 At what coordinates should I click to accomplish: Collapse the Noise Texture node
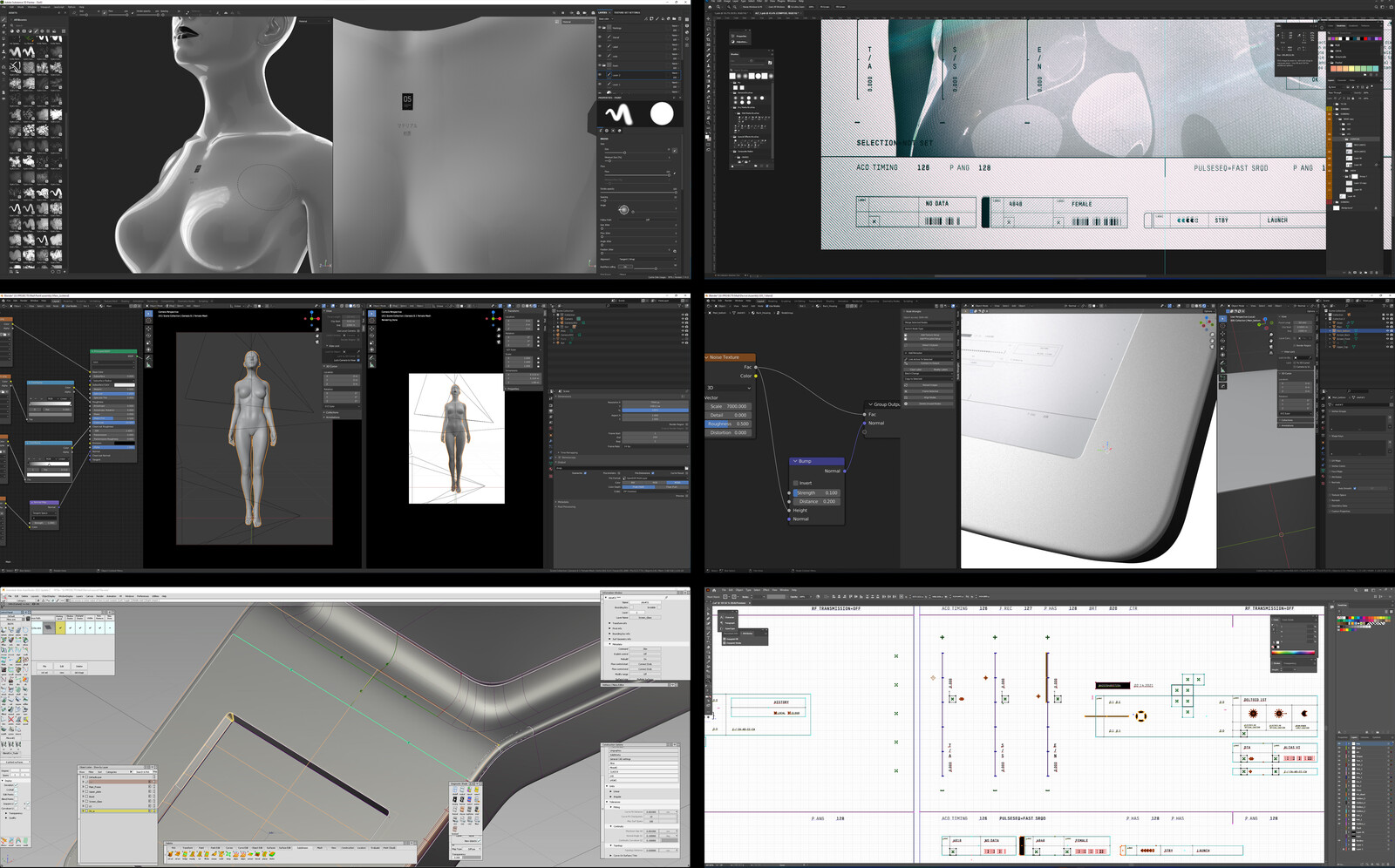click(x=707, y=357)
